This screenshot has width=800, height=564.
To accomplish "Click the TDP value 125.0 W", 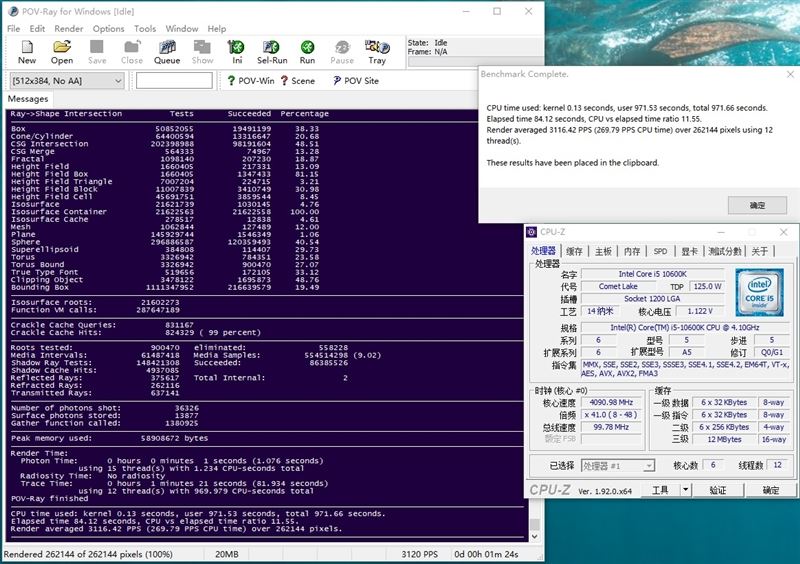I will [x=708, y=286].
